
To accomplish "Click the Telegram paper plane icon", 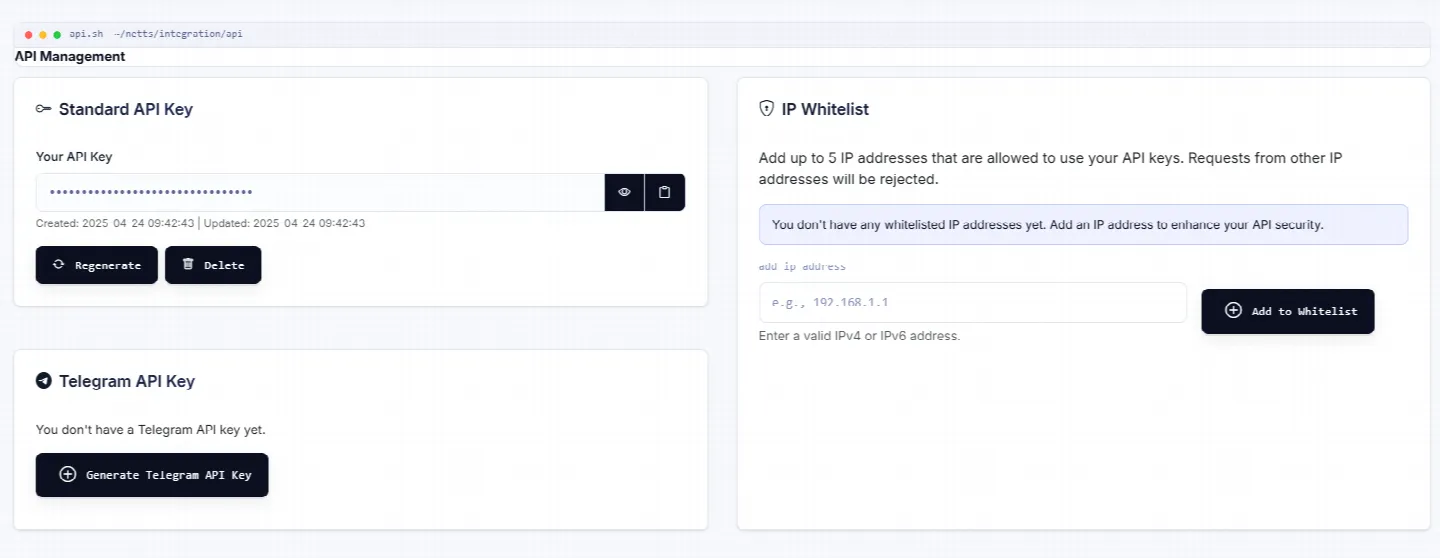I will tap(43, 381).
